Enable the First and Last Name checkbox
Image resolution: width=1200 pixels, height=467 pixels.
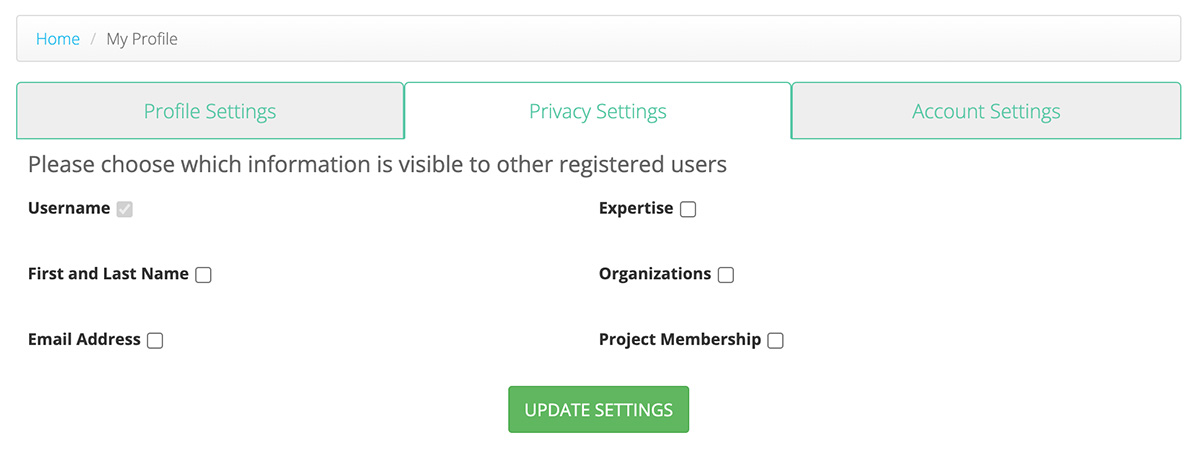tap(203, 275)
